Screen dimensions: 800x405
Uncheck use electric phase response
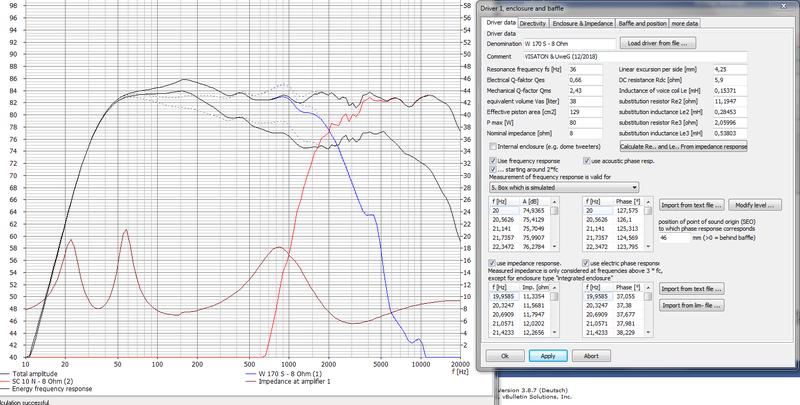coord(585,261)
